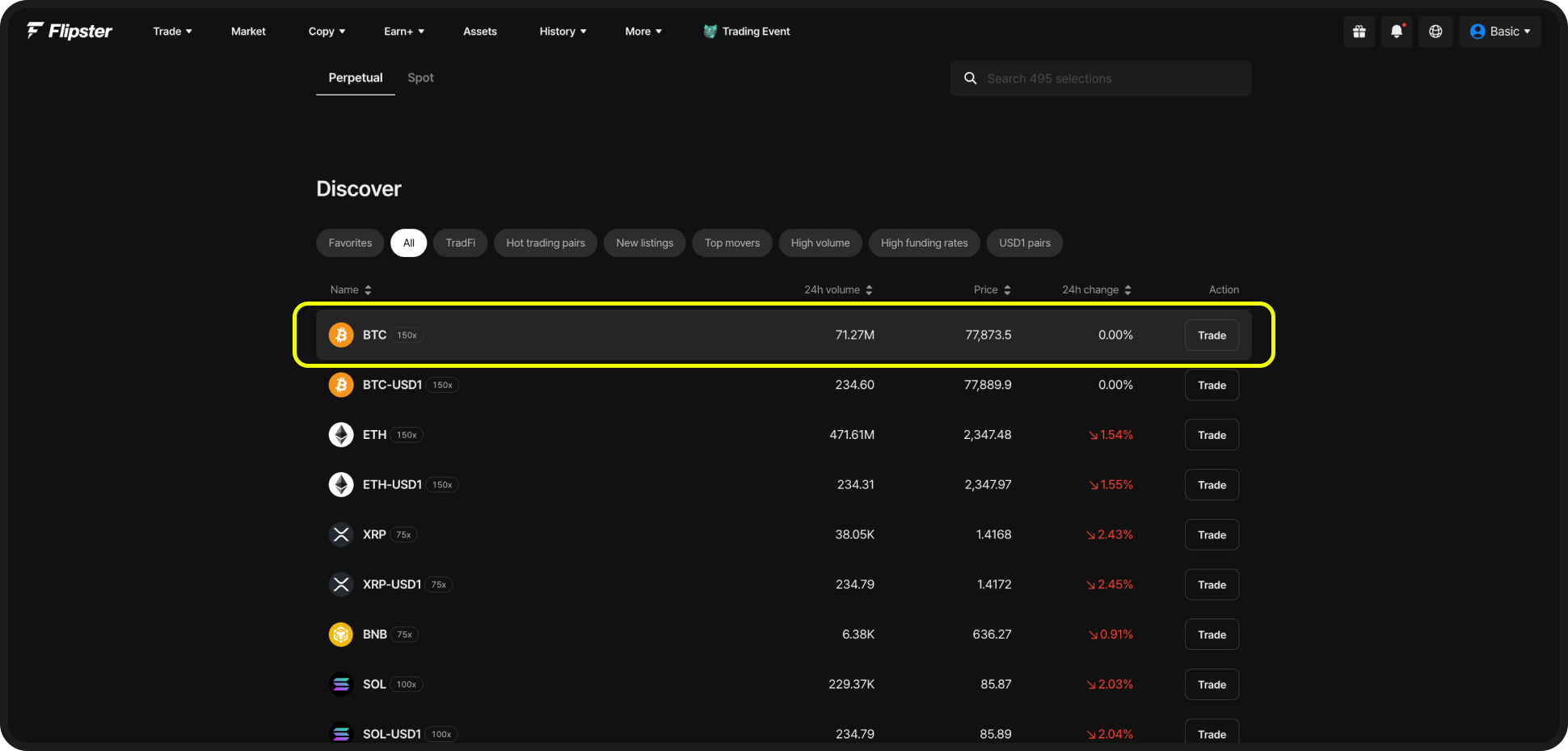Click the SOL 24h volume 229.37K

click(852, 685)
